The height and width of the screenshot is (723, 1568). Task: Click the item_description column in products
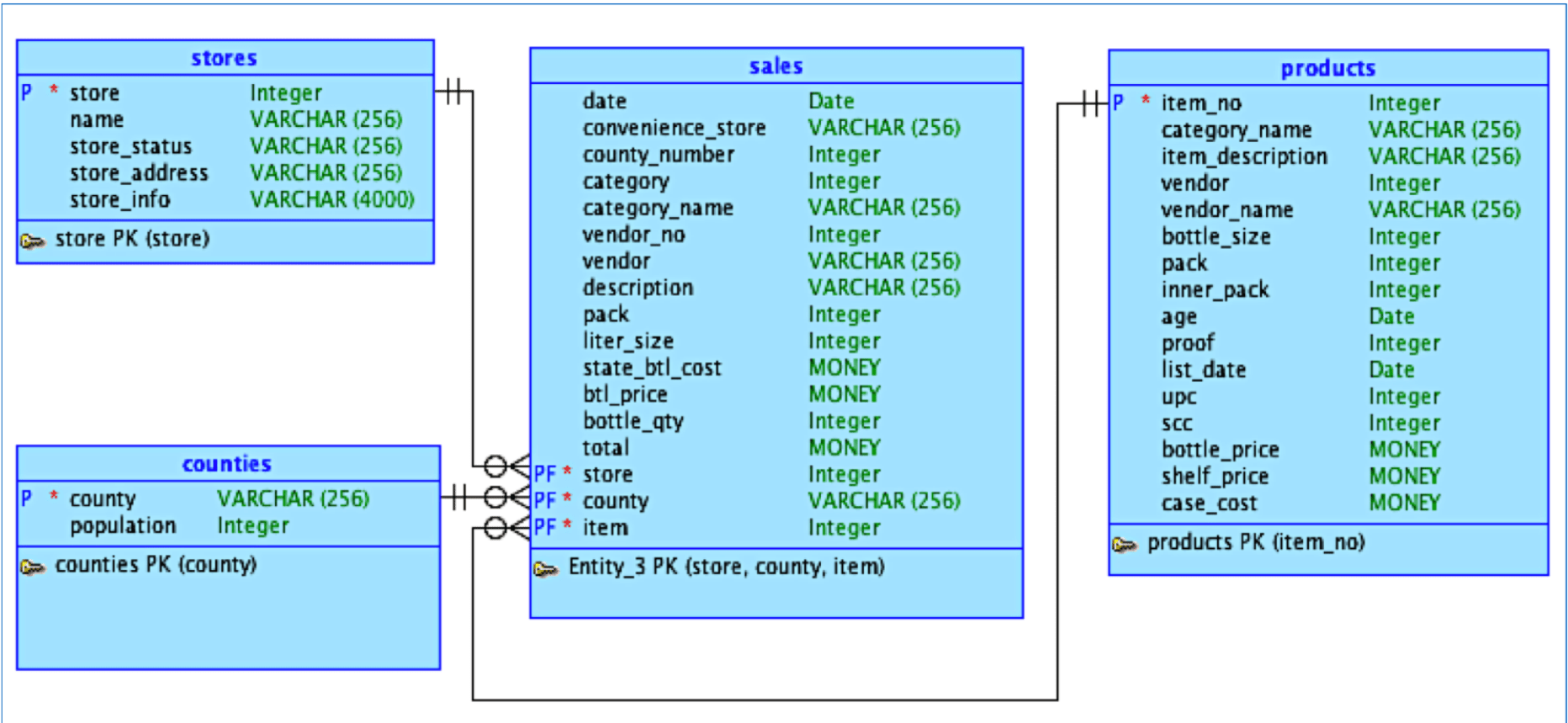point(1243,156)
